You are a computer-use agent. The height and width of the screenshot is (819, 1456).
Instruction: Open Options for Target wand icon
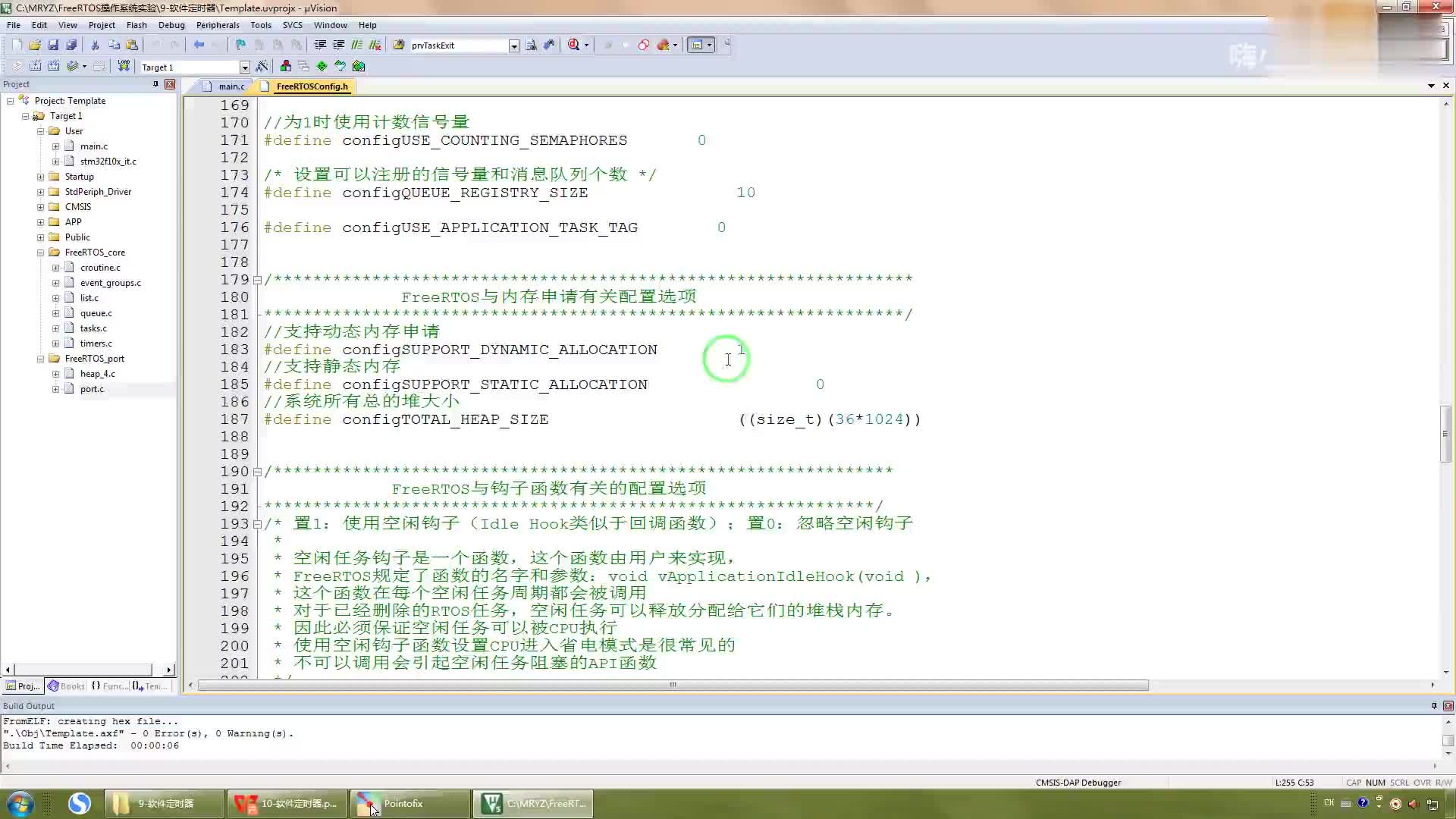[x=262, y=66]
